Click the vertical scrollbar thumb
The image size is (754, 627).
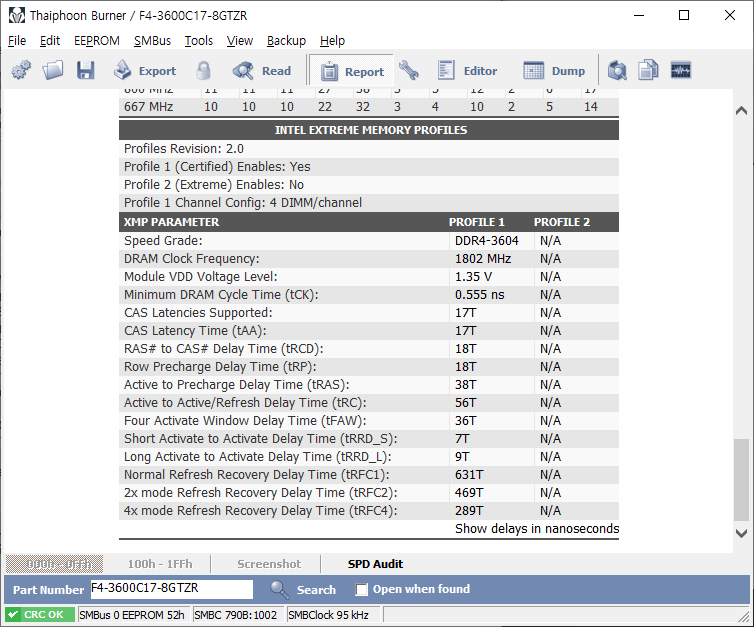click(x=741, y=480)
